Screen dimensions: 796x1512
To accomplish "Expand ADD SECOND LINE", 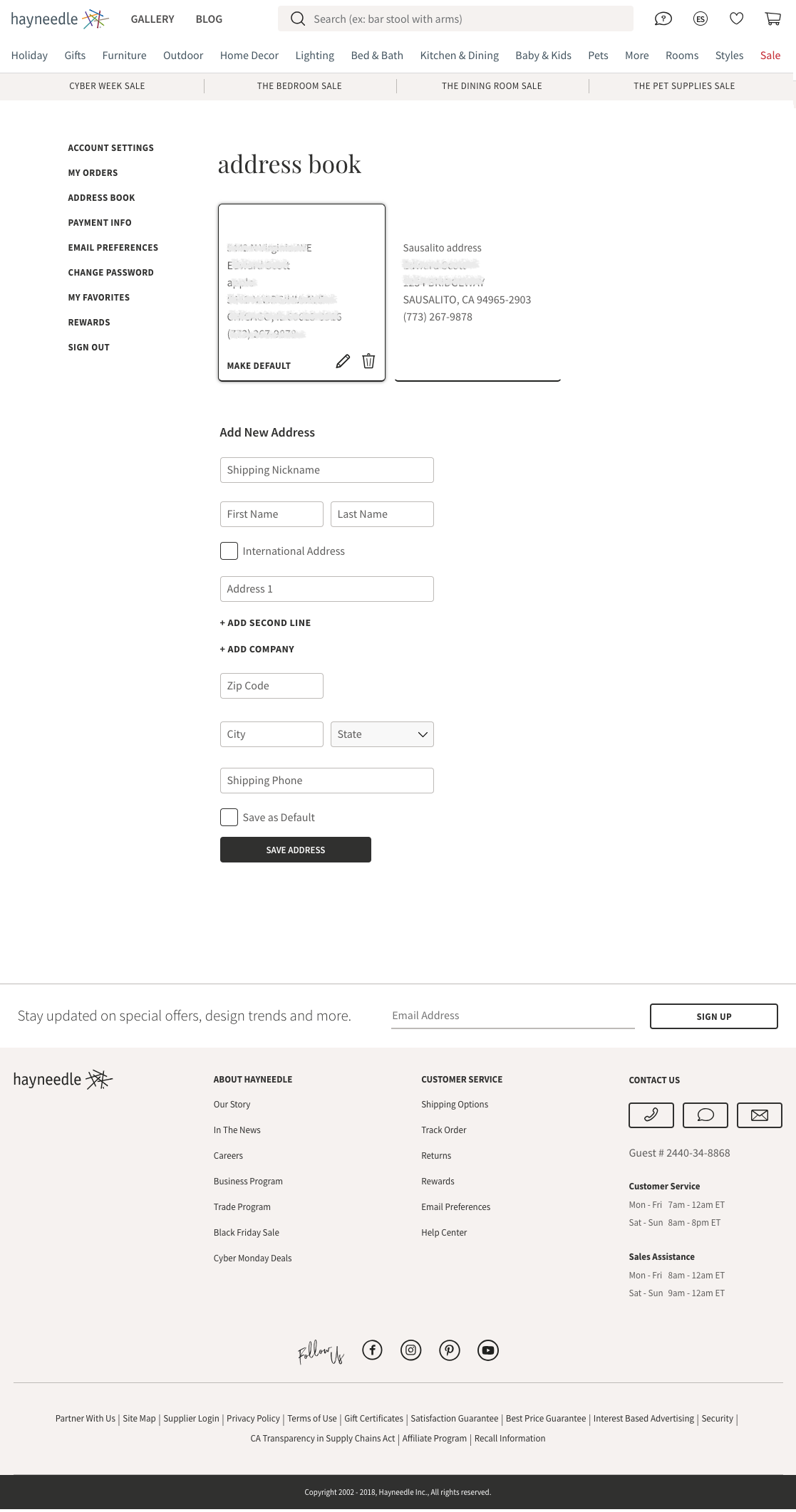I will point(265,622).
